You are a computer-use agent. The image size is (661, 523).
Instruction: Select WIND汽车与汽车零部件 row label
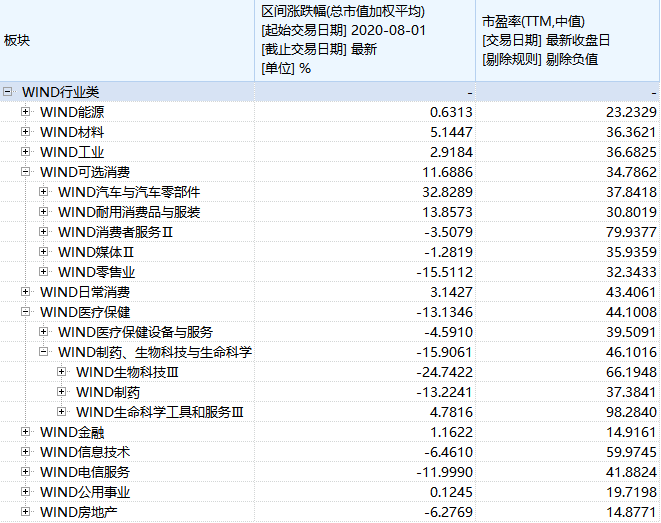click(x=129, y=192)
